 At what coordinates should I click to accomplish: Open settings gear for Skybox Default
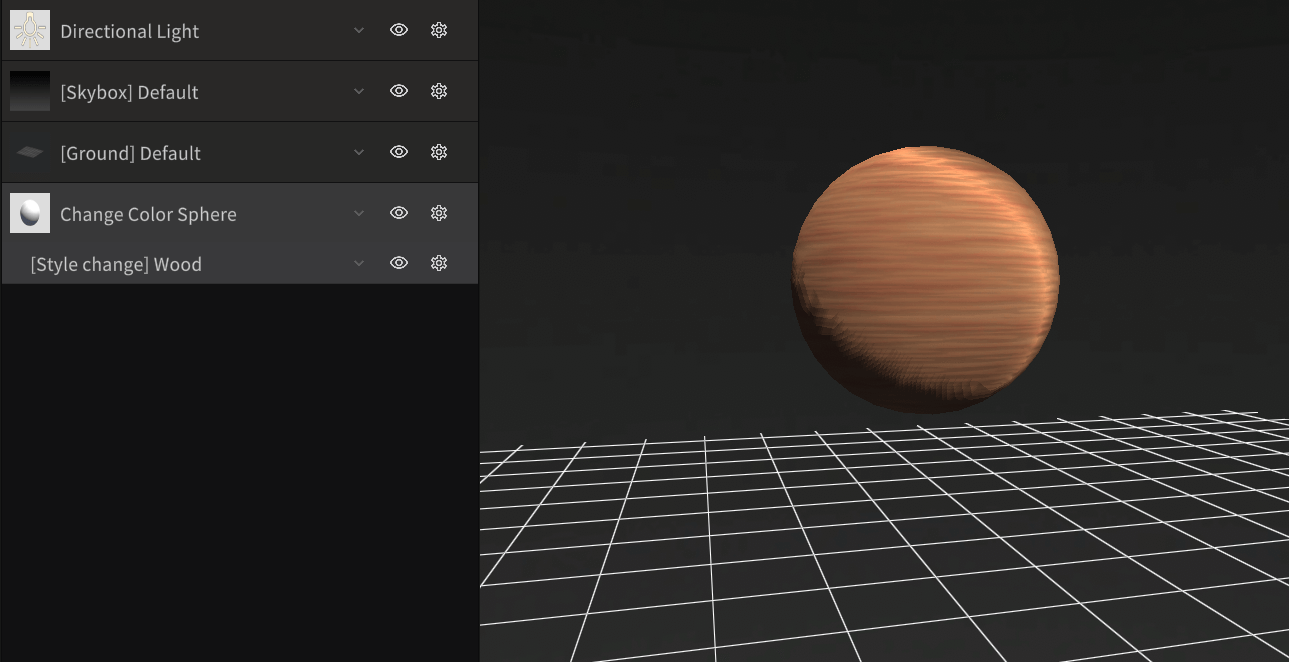[438, 91]
